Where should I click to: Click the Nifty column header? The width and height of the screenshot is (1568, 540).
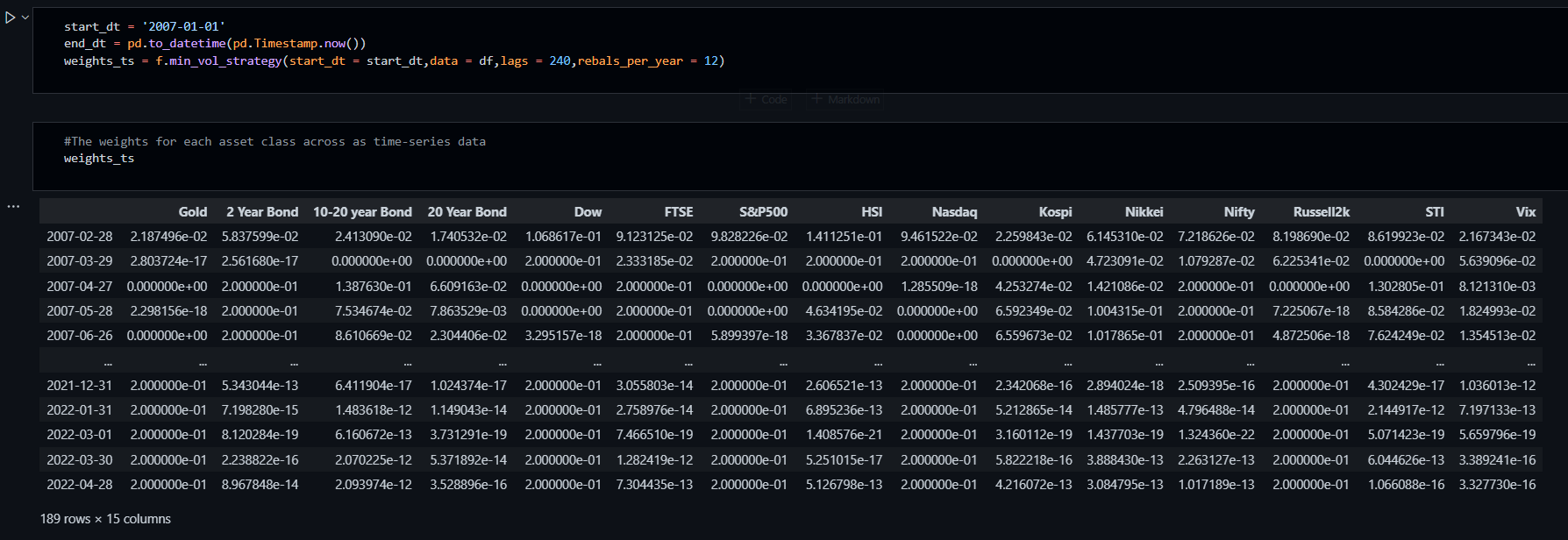(x=1239, y=212)
